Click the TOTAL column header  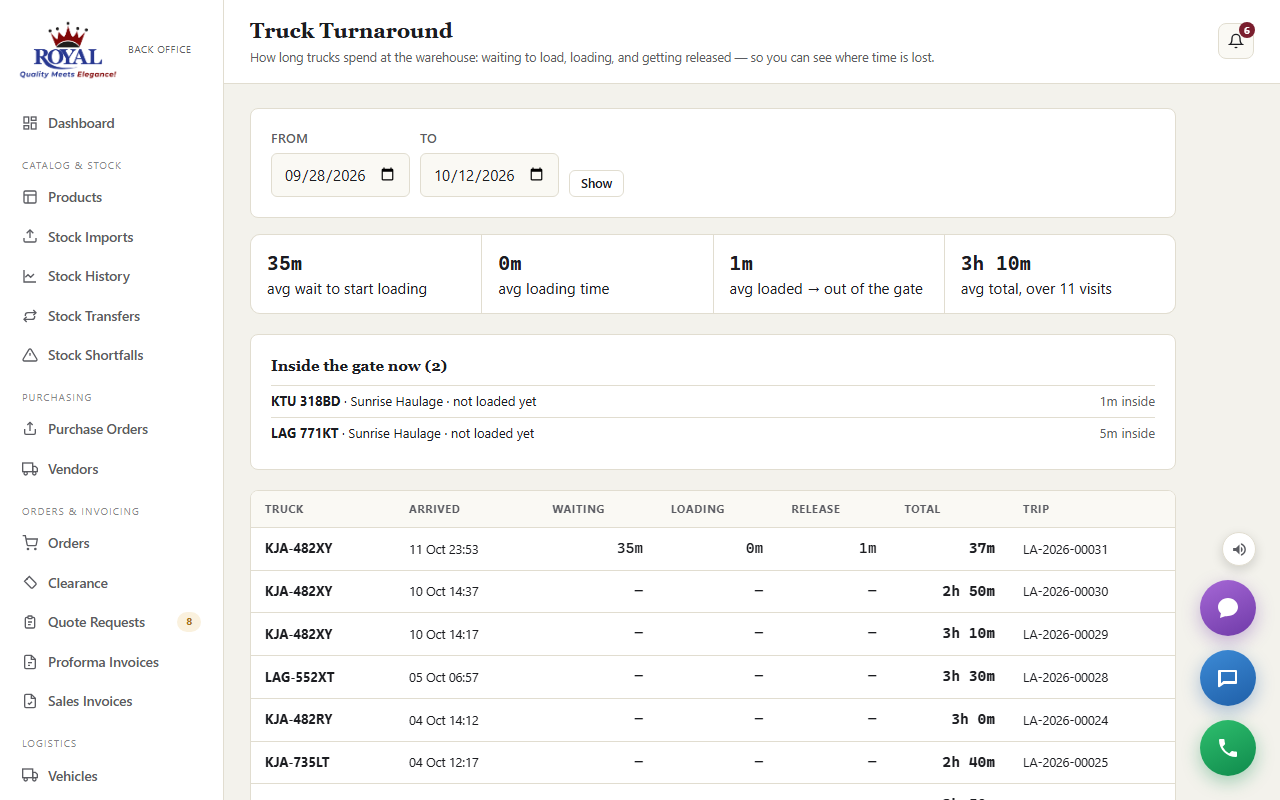point(922,509)
